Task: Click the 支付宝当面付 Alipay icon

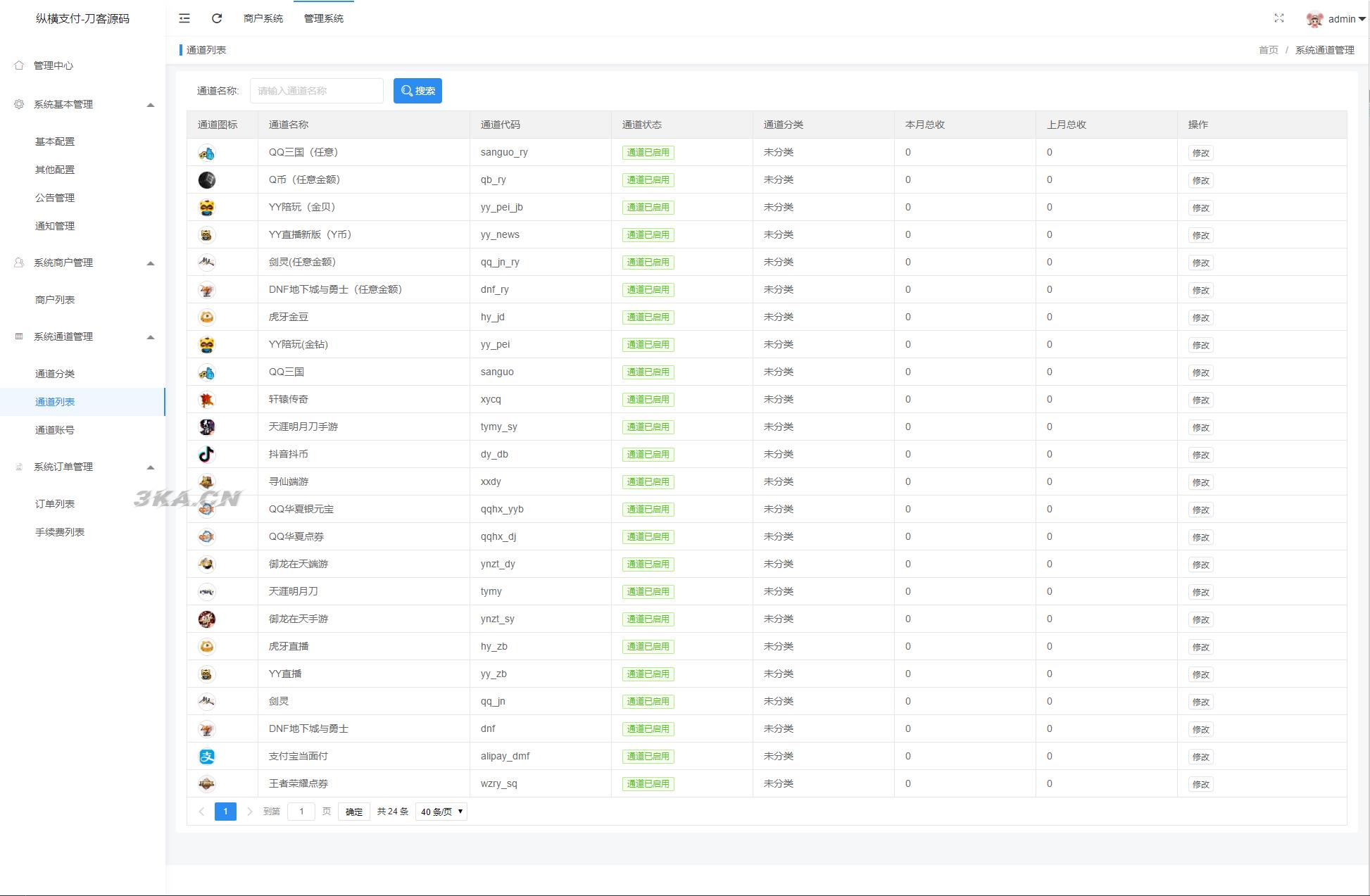Action: coord(206,757)
